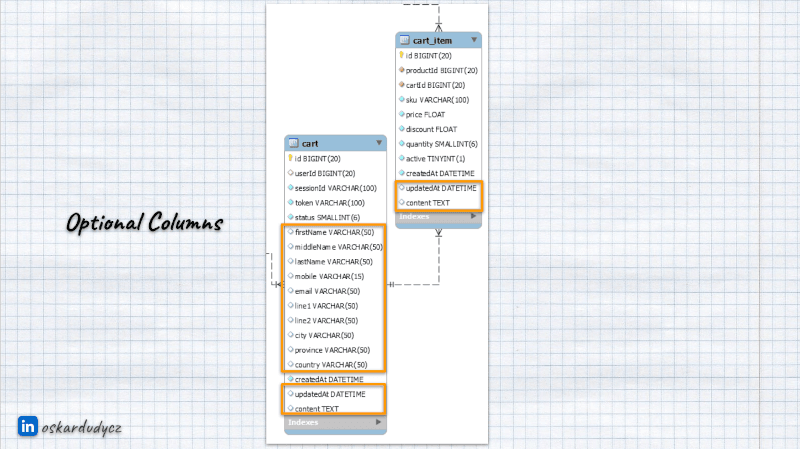Viewport: 800px width, 449px height.
Task: Click the empty diamond icon beside email
Action: click(291, 291)
